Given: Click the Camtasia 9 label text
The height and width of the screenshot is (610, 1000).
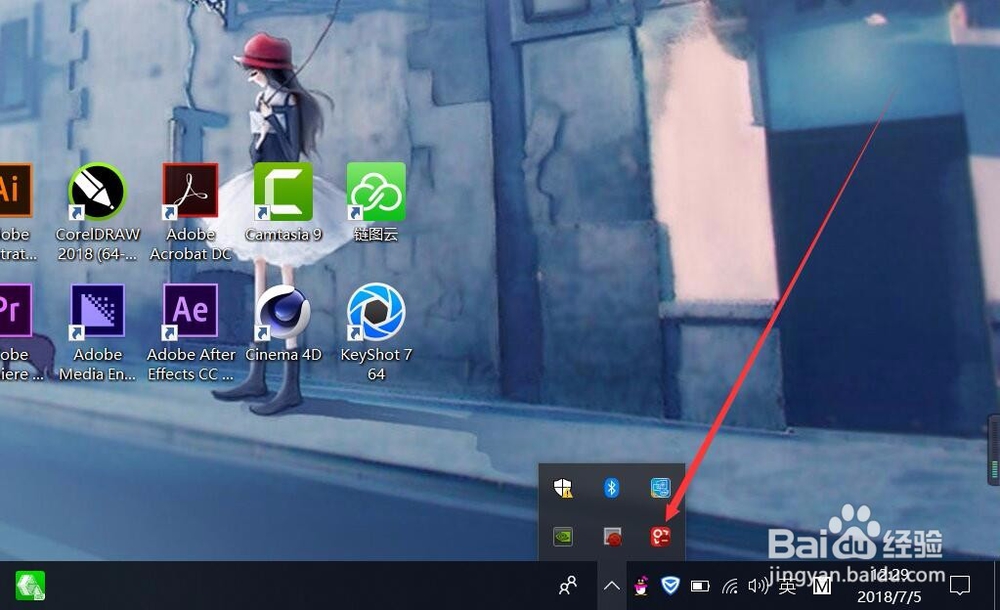Looking at the screenshot, I should pos(283,234).
